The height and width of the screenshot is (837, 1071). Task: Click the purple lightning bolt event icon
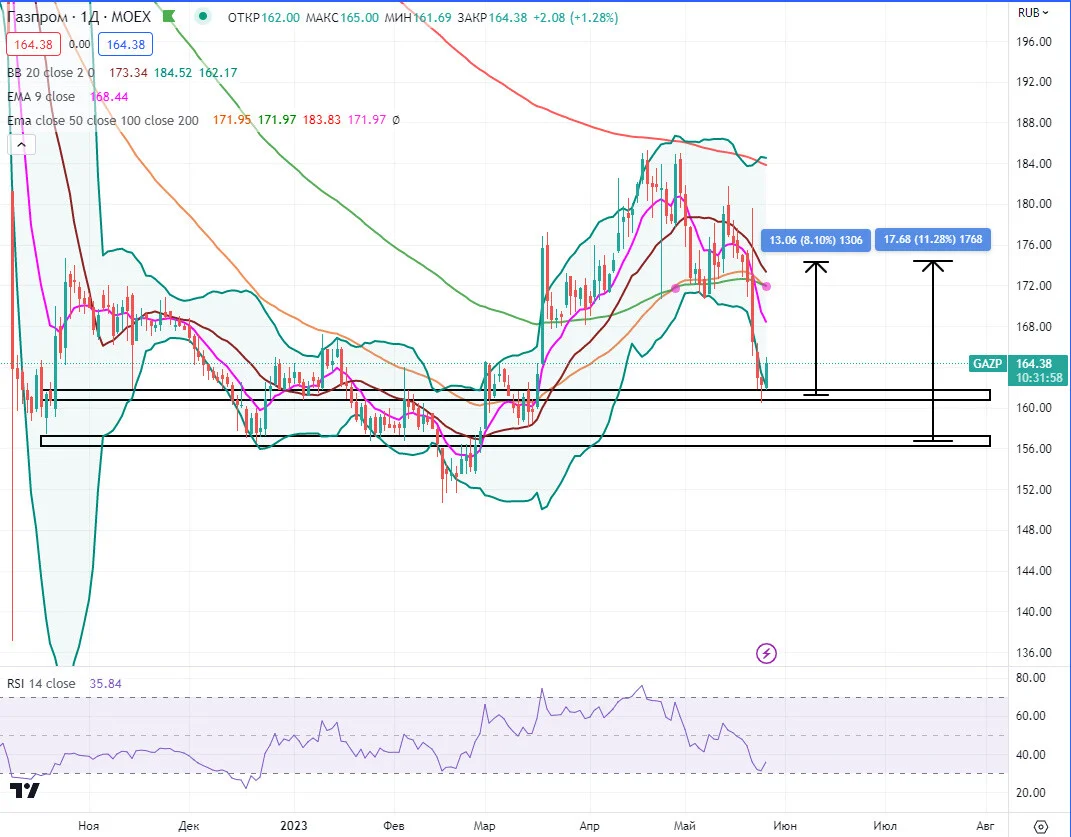pyautogui.click(x=766, y=653)
